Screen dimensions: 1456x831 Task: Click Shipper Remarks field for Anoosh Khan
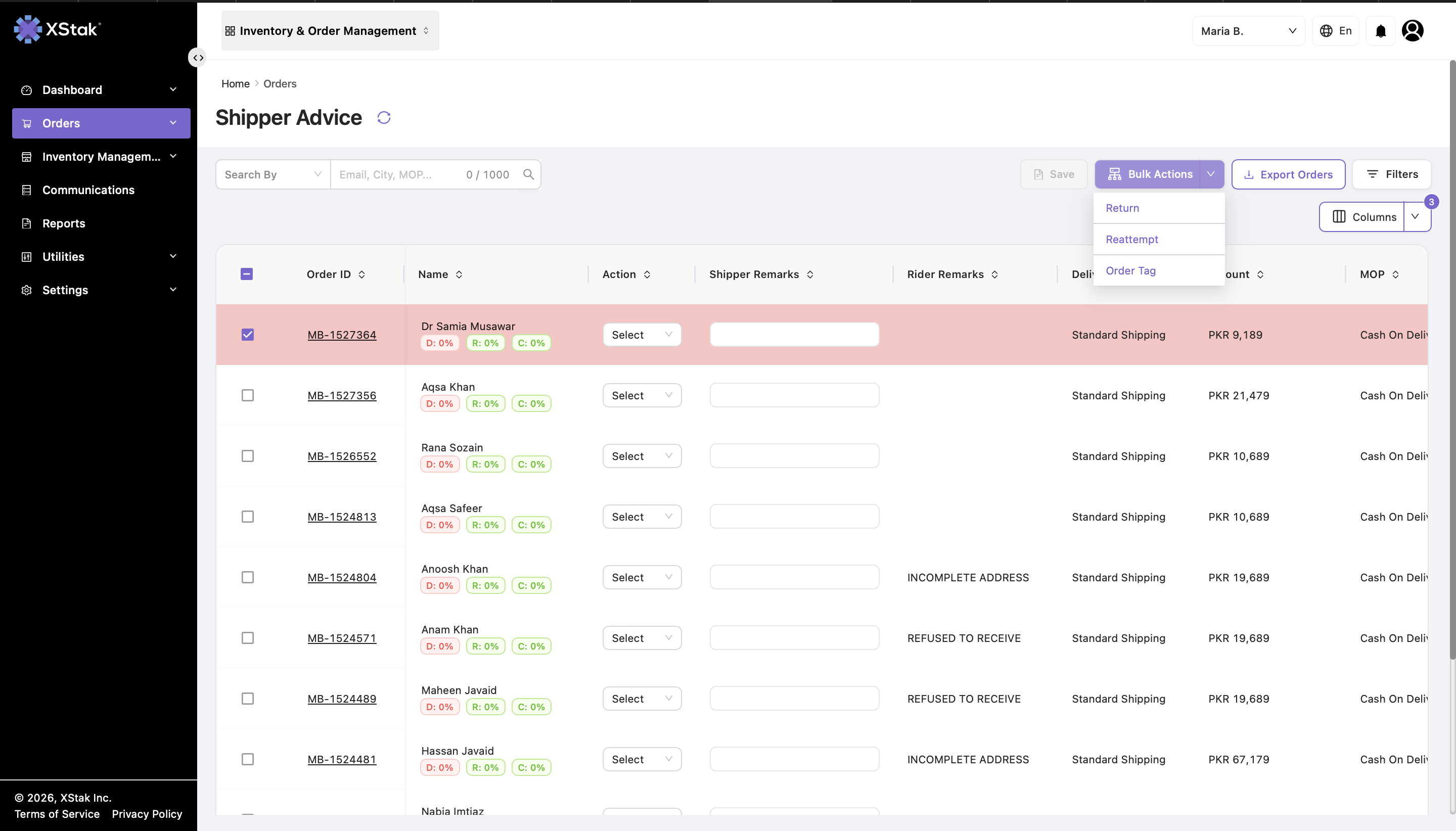794,577
